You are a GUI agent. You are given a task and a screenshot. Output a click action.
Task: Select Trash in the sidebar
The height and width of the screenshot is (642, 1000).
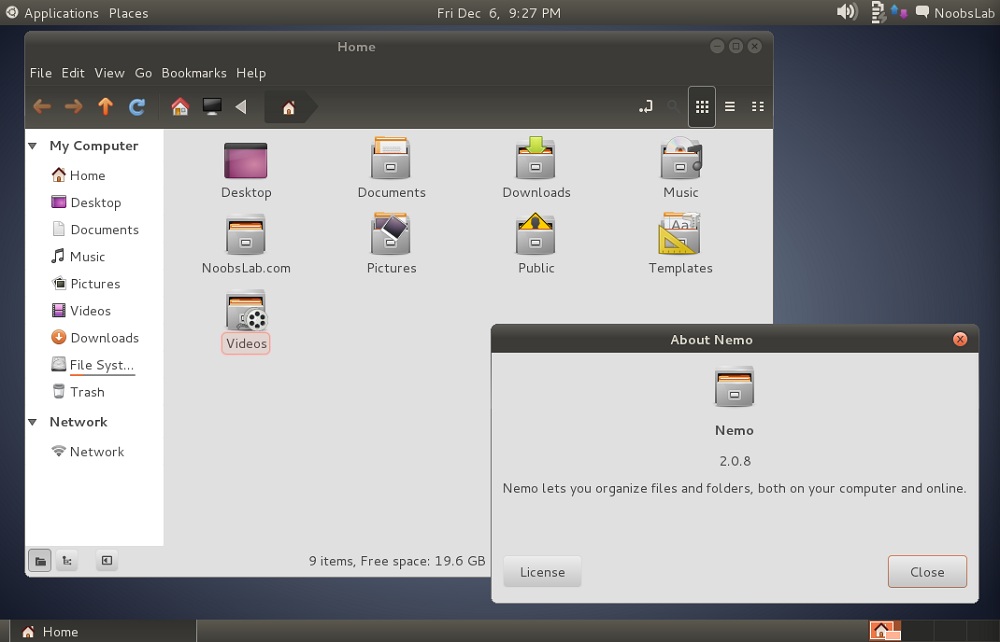[x=78, y=392]
